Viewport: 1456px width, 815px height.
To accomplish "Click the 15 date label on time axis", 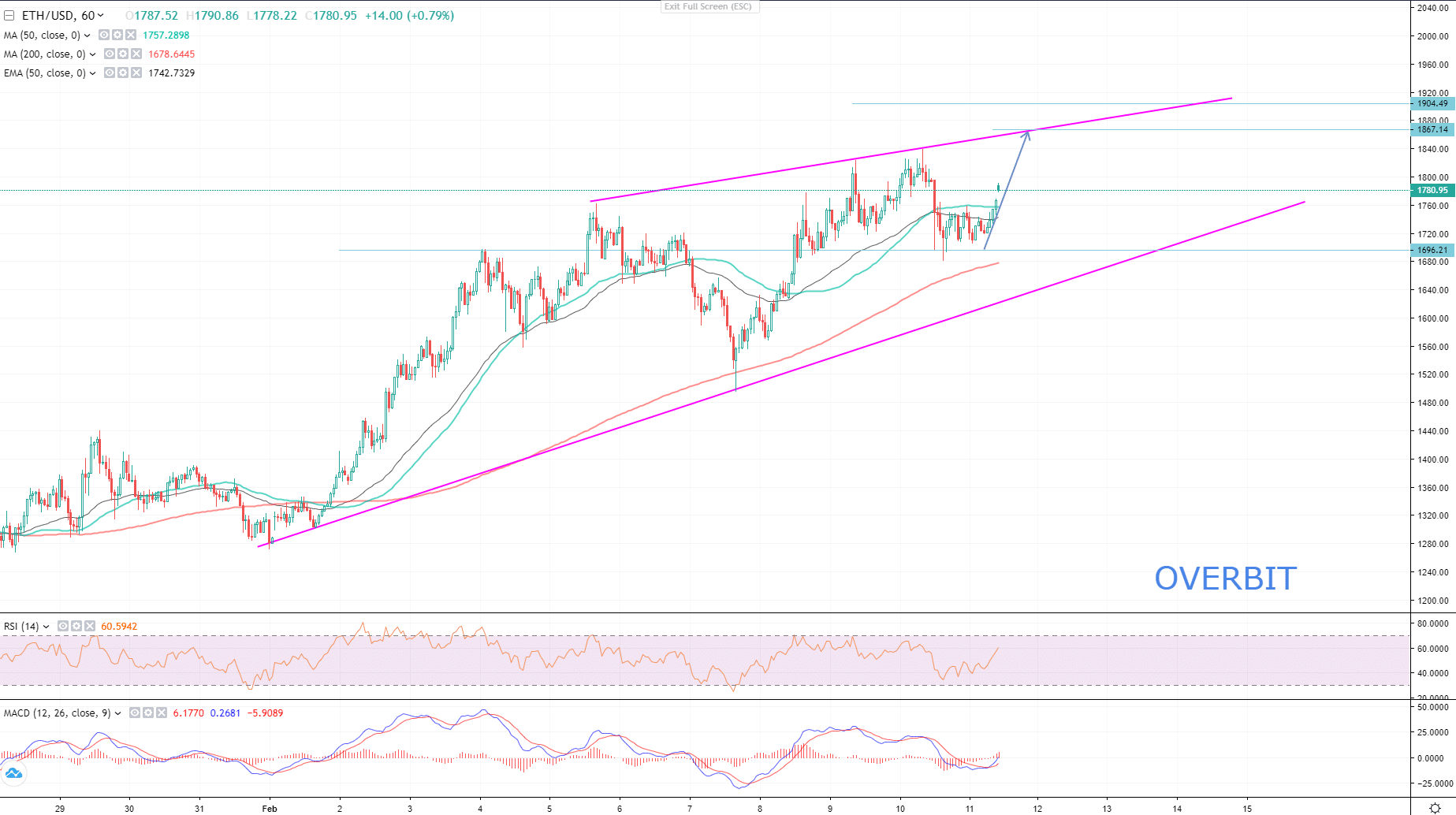I will click(1247, 809).
